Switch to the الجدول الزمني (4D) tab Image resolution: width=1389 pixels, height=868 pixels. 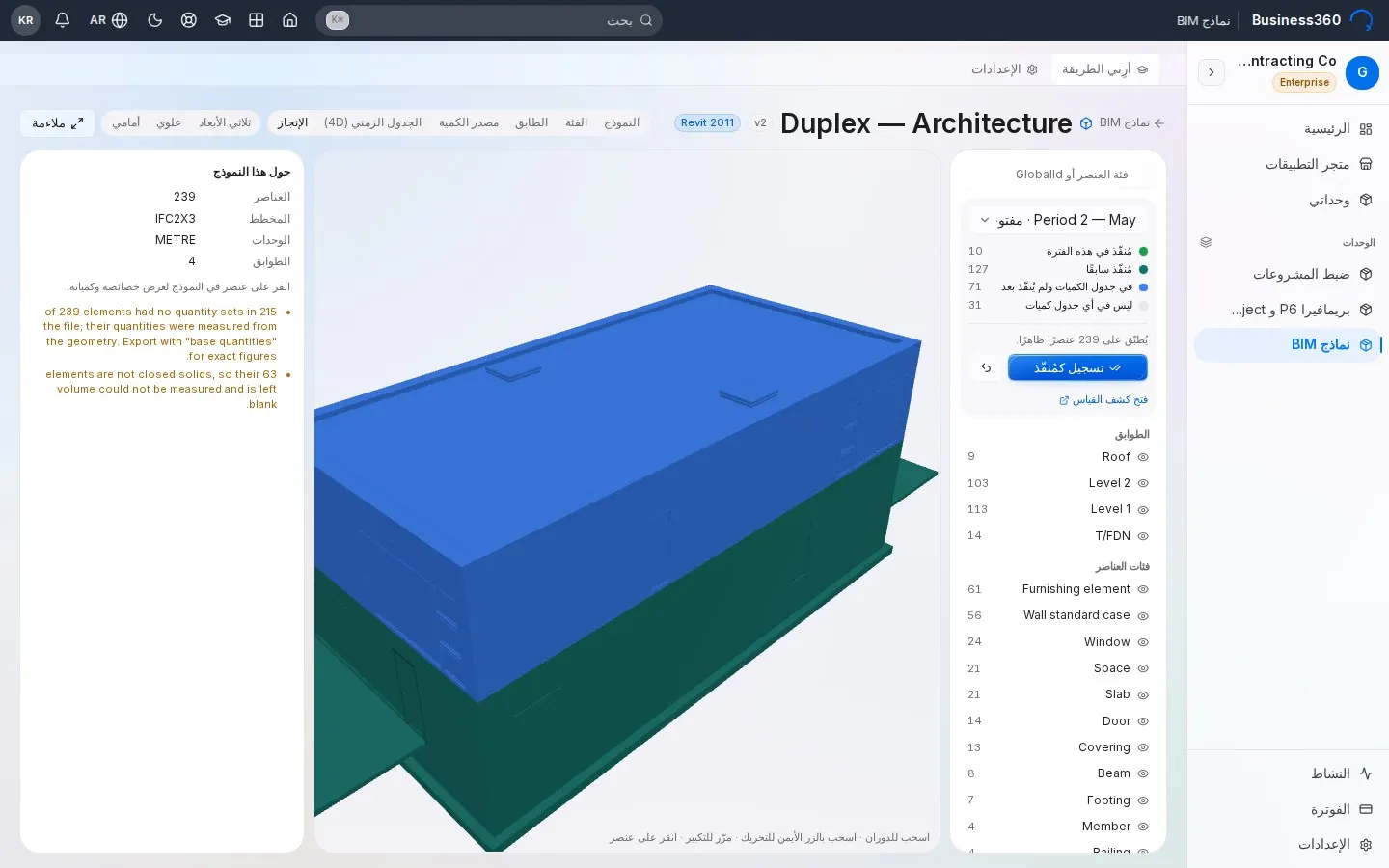coord(373,122)
